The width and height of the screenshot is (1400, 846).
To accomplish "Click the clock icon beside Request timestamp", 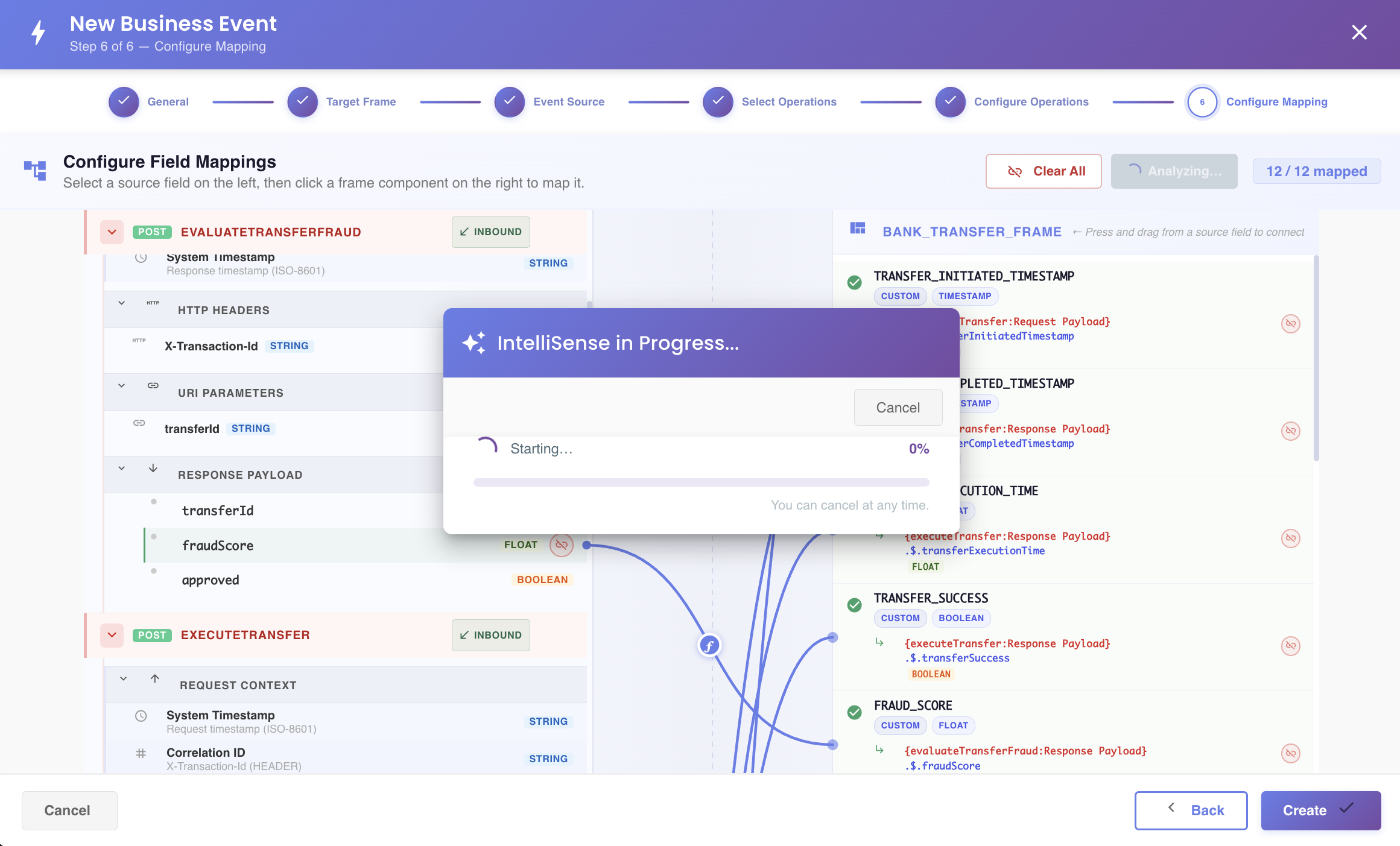I will [141, 716].
